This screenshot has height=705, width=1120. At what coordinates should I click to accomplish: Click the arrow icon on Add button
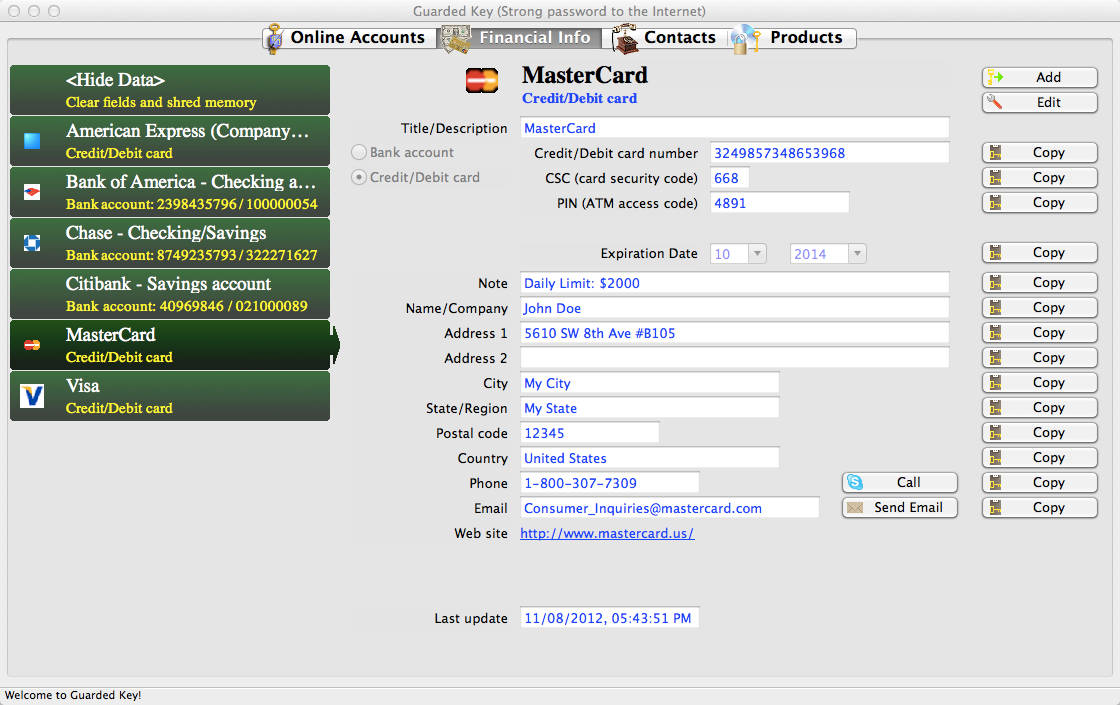(995, 77)
